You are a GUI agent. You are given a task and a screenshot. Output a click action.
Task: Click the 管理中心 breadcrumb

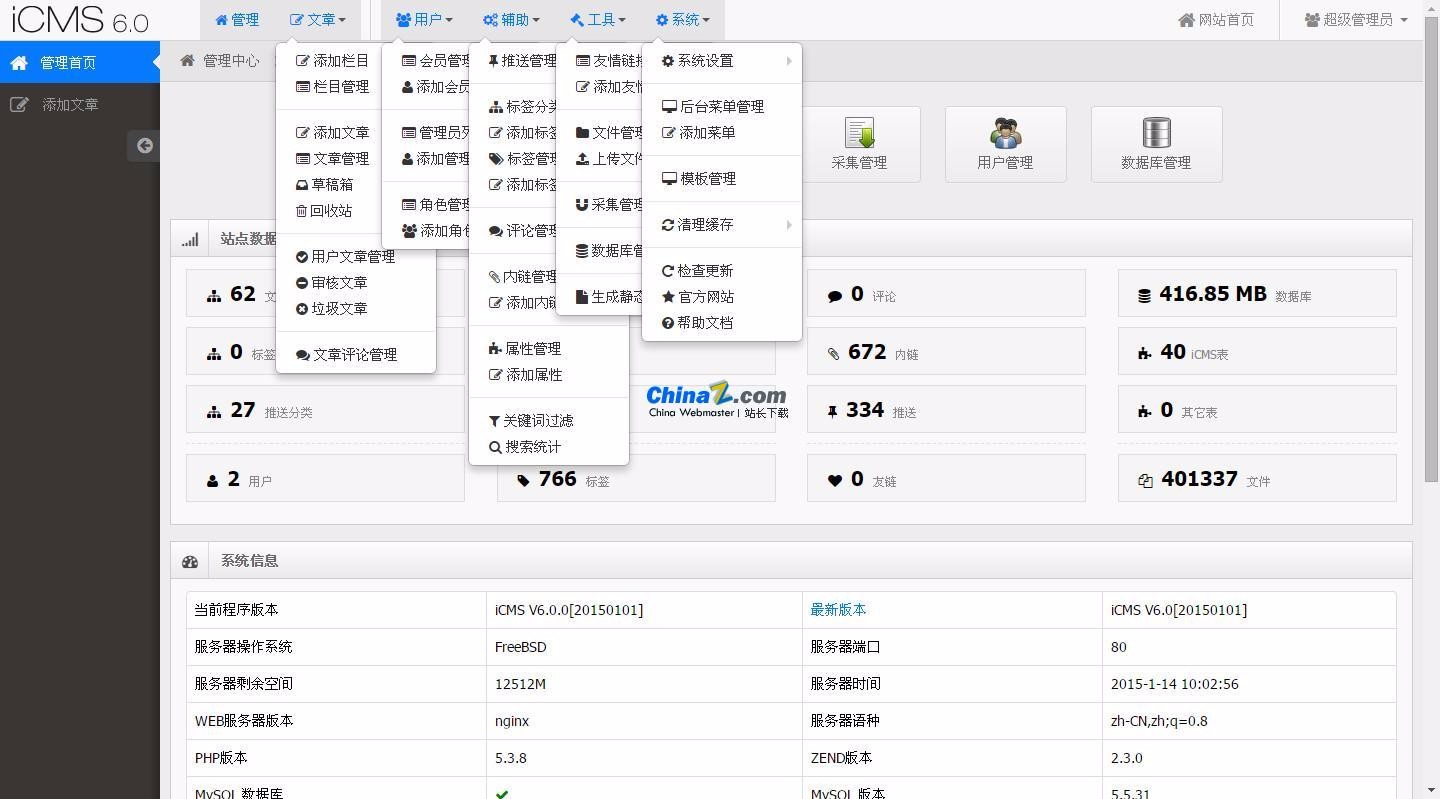click(x=231, y=61)
